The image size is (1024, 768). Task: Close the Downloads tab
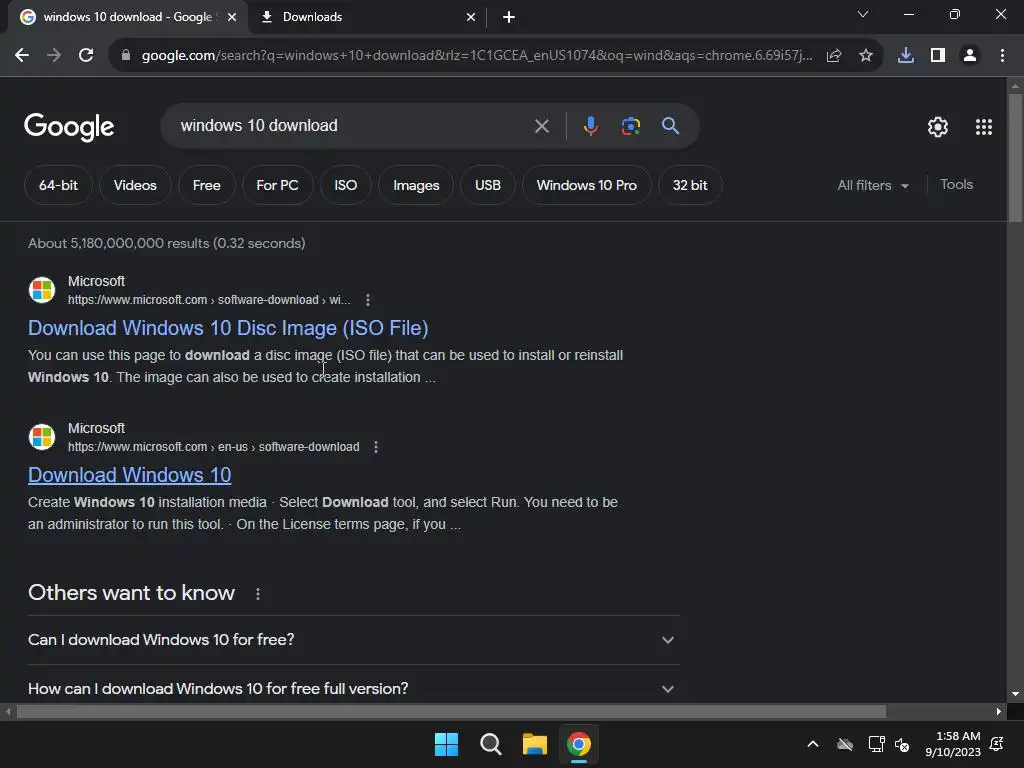pyautogui.click(x=471, y=17)
